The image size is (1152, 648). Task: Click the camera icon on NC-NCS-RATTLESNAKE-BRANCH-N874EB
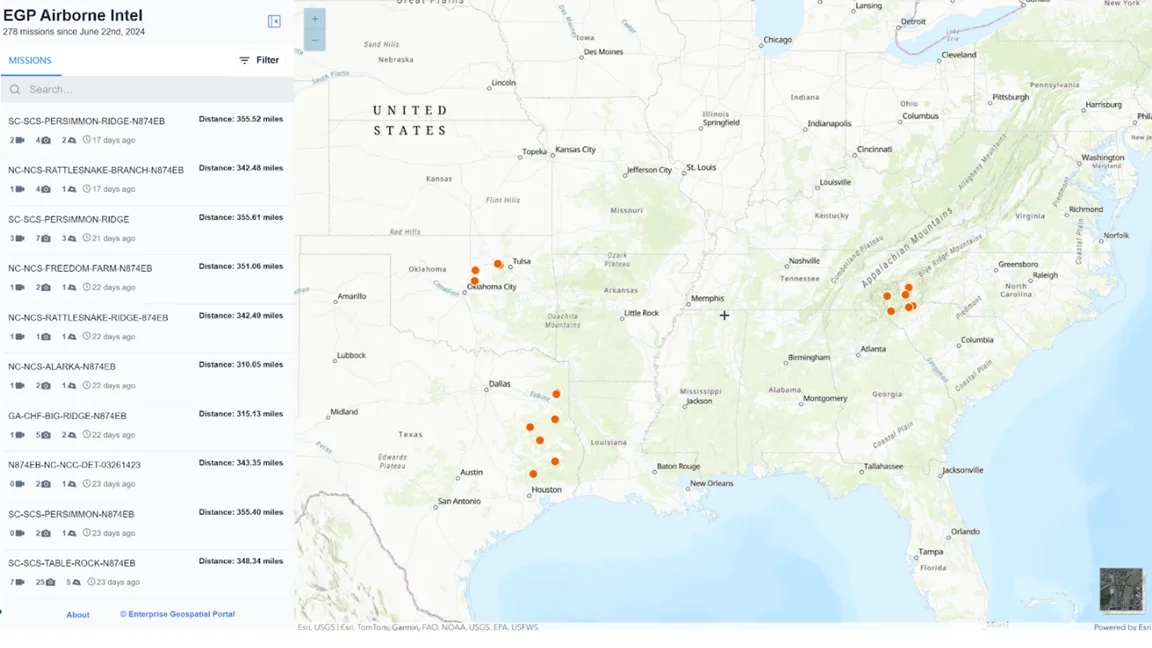point(45,188)
